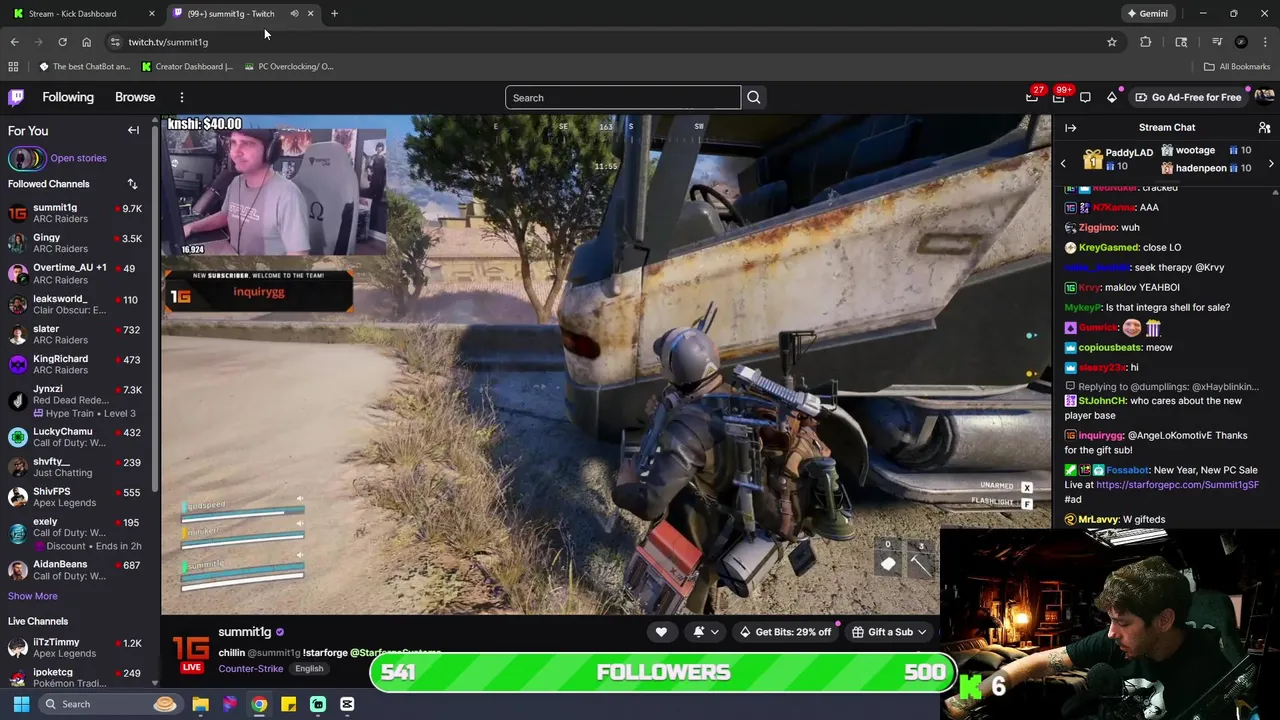Sort followed channels with arrows icon

pyautogui.click(x=132, y=184)
